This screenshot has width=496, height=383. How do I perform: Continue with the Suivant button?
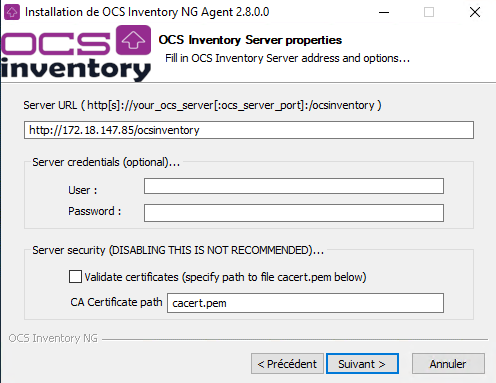(x=362, y=364)
